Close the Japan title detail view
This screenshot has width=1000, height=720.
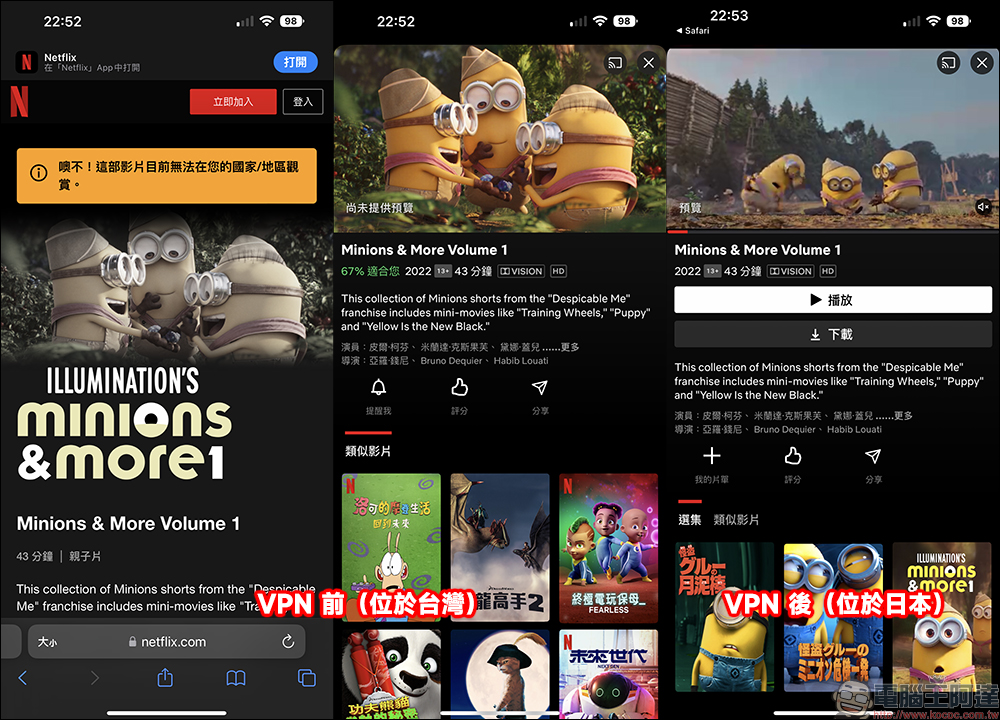click(x=982, y=63)
